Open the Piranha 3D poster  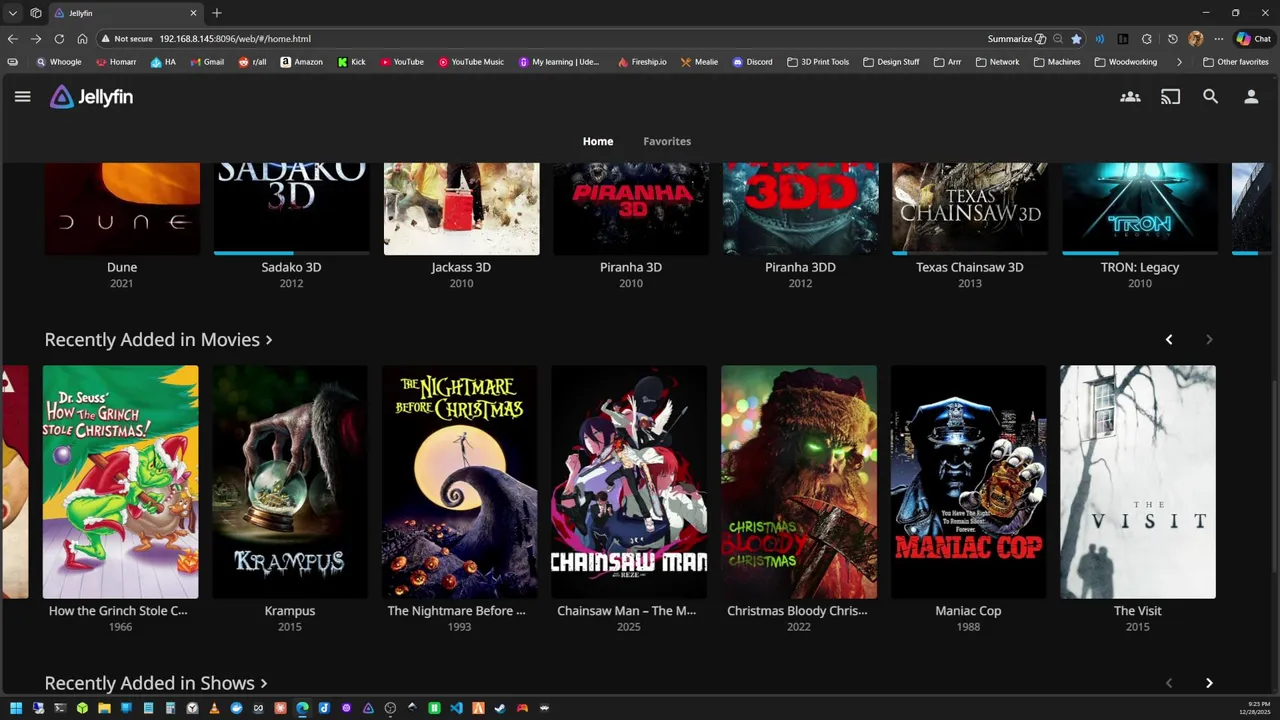point(631,208)
